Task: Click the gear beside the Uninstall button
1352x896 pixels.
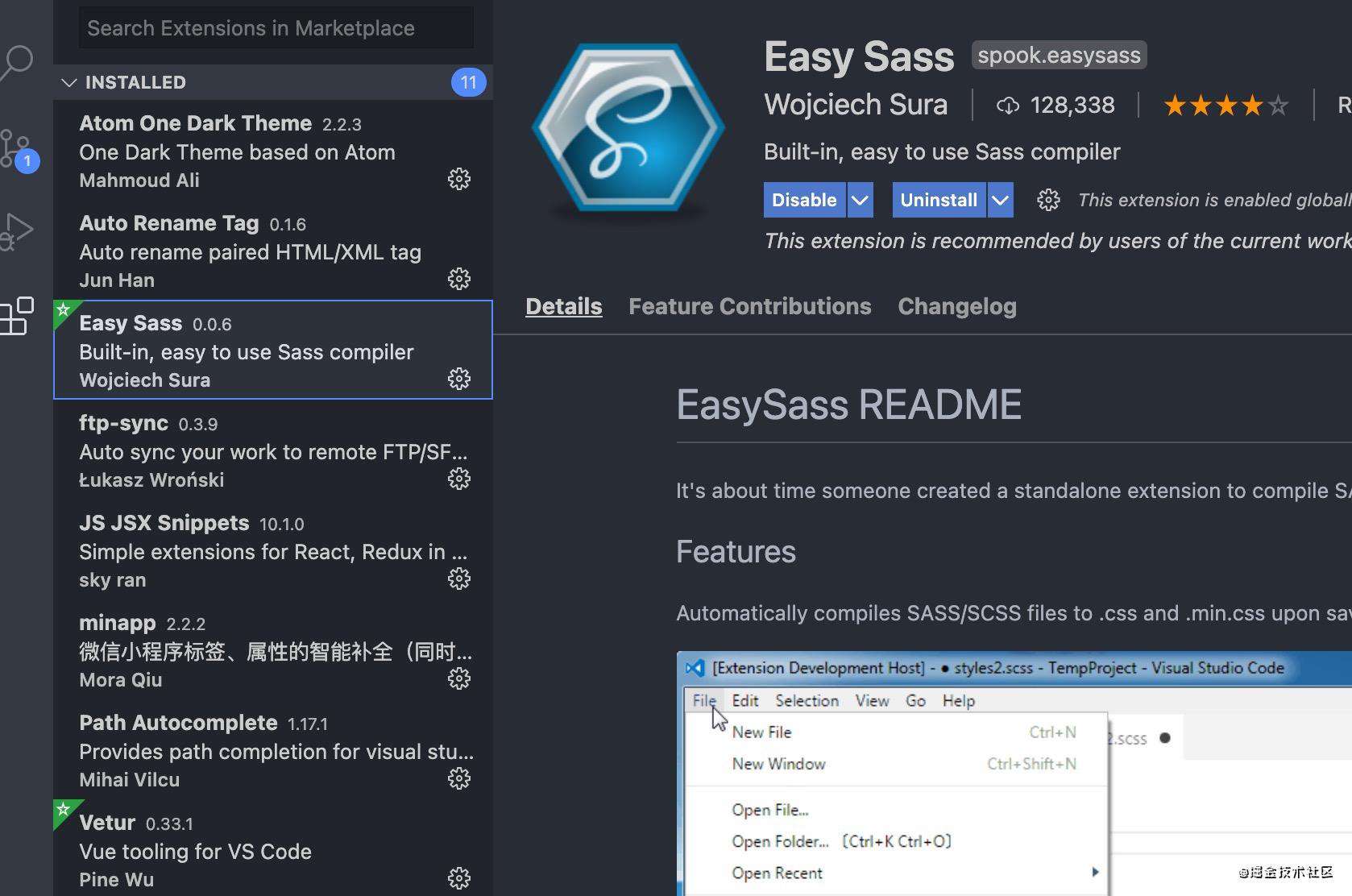Action: click(x=1048, y=200)
